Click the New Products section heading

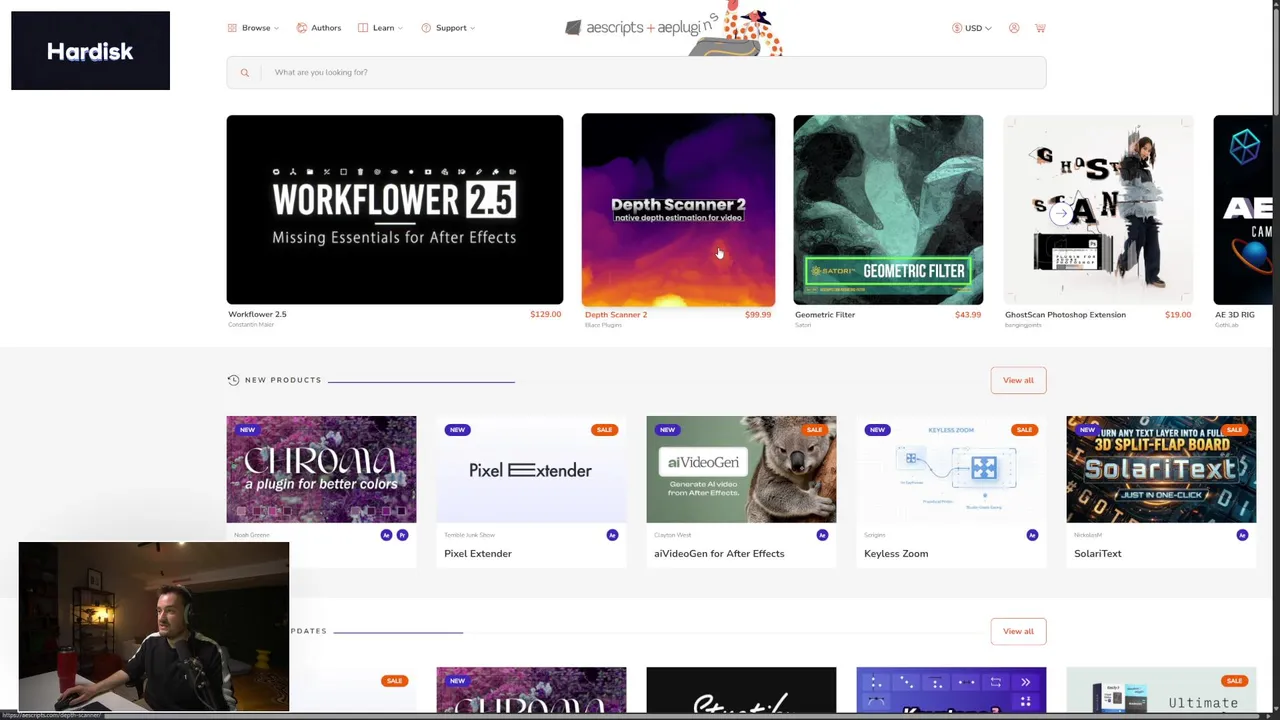pyautogui.click(x=283, y=380)
